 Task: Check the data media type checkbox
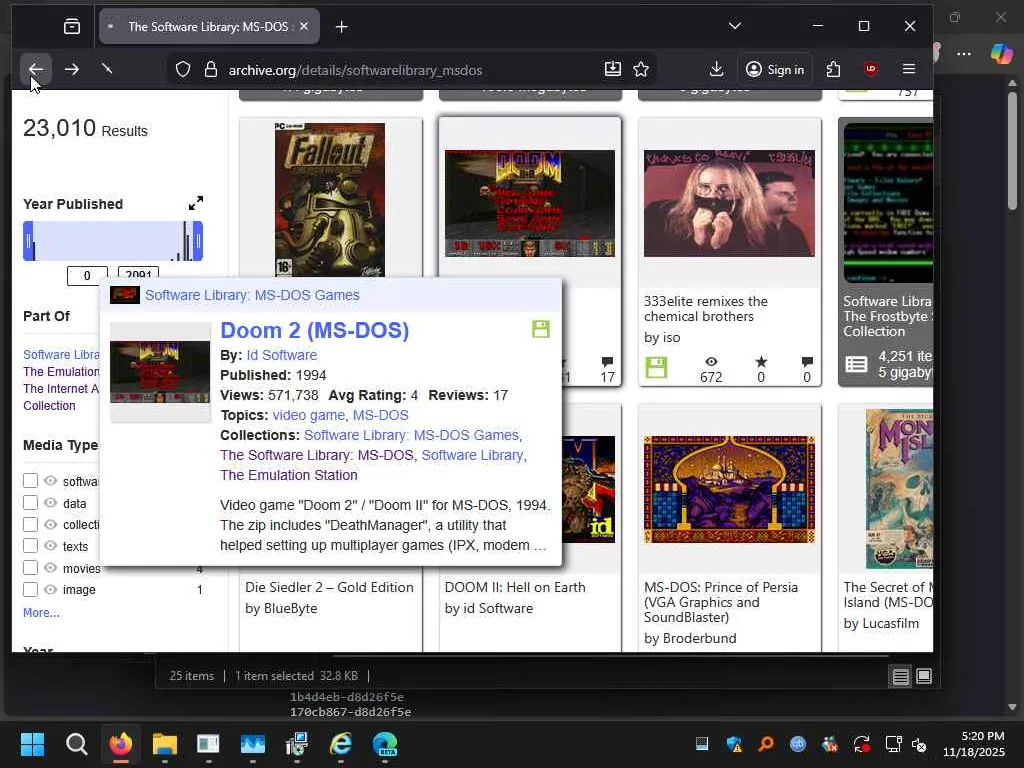point(30,503)
